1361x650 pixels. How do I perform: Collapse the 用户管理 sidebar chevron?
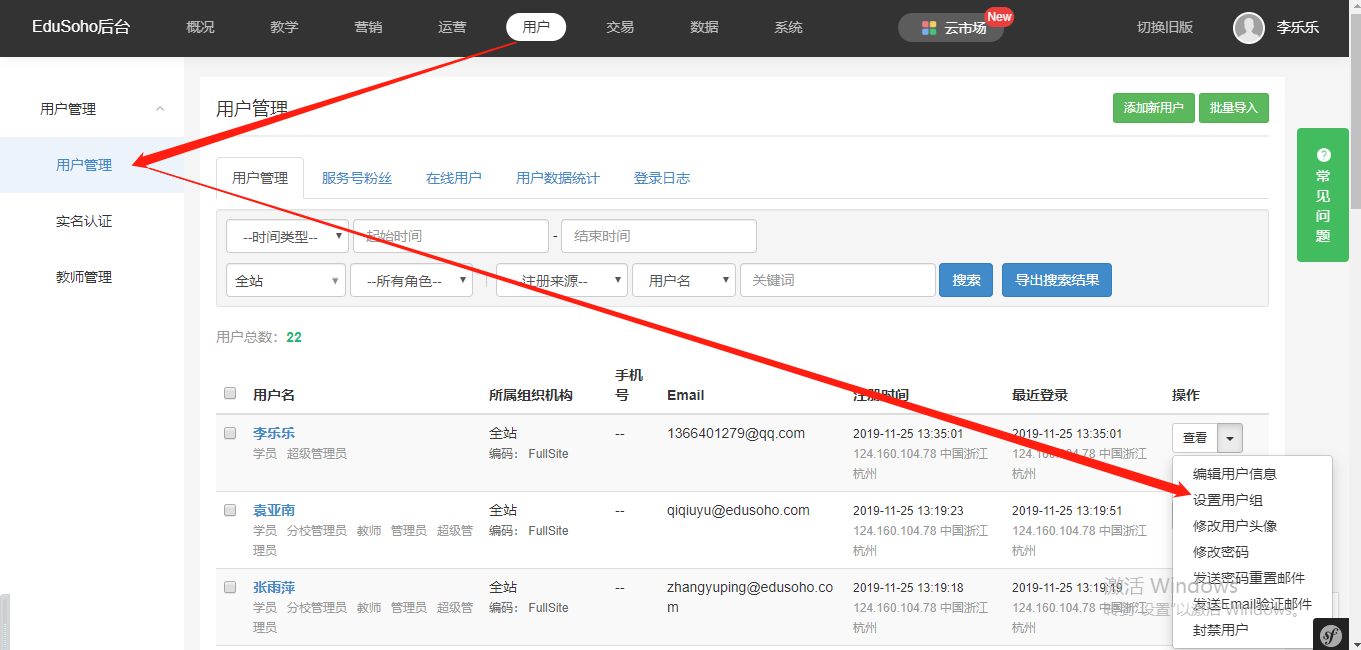pyautogui.click(x=160, y=109)
